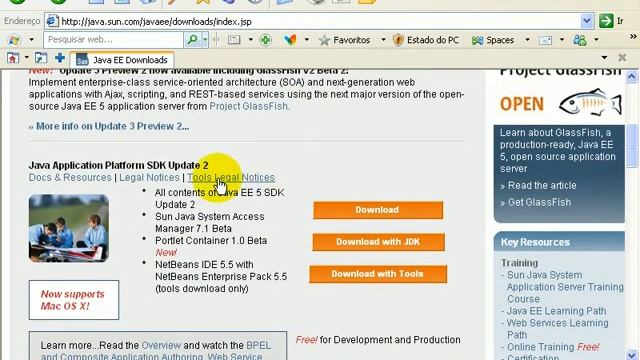This screenshot has height=360, width=640.
Task: Open Favoritos with the star icon
Action: coord(344,40)
